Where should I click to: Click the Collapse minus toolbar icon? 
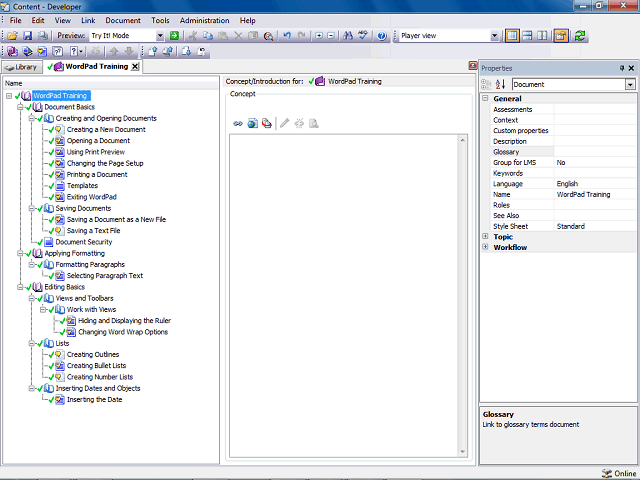(331, 36)
